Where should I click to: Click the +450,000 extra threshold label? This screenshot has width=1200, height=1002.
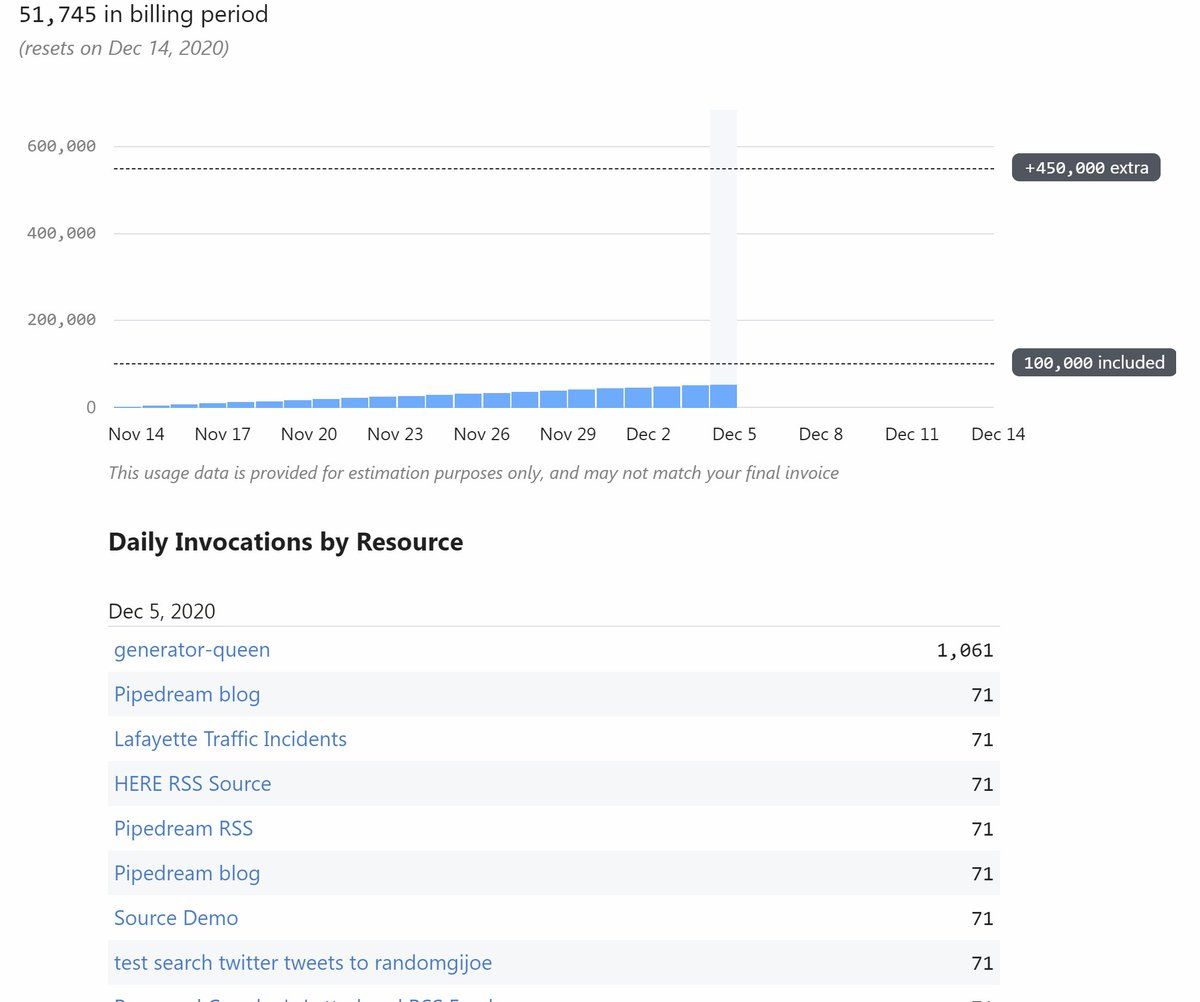pos(1086,168)
